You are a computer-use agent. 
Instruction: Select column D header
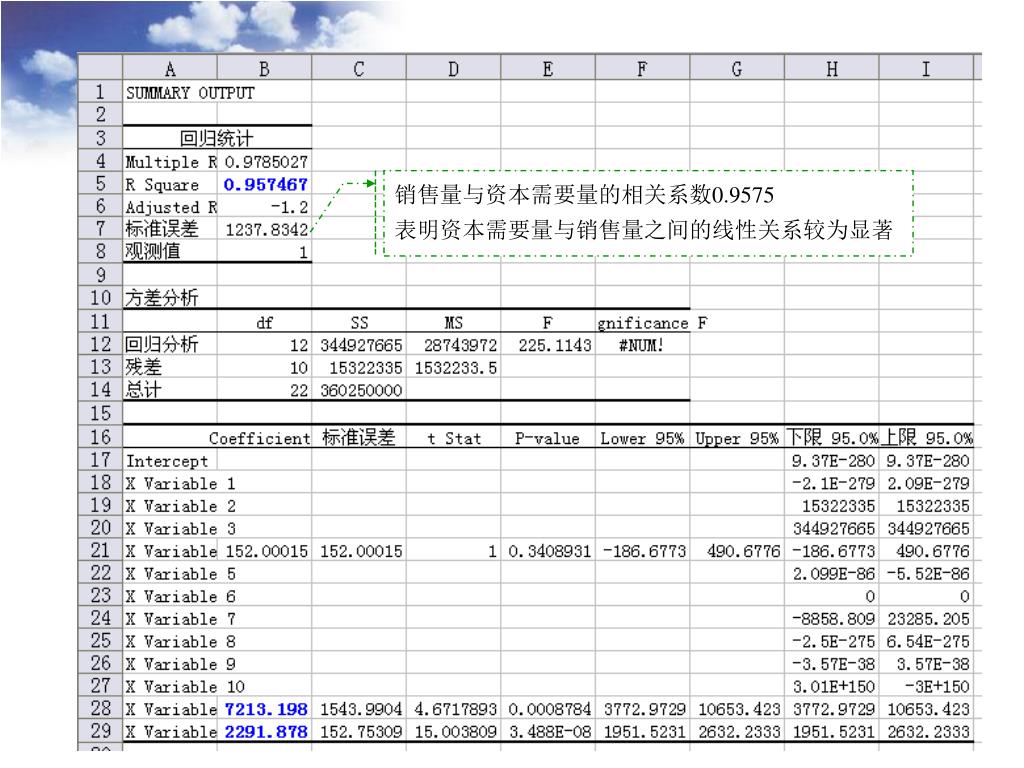(454, 69)
